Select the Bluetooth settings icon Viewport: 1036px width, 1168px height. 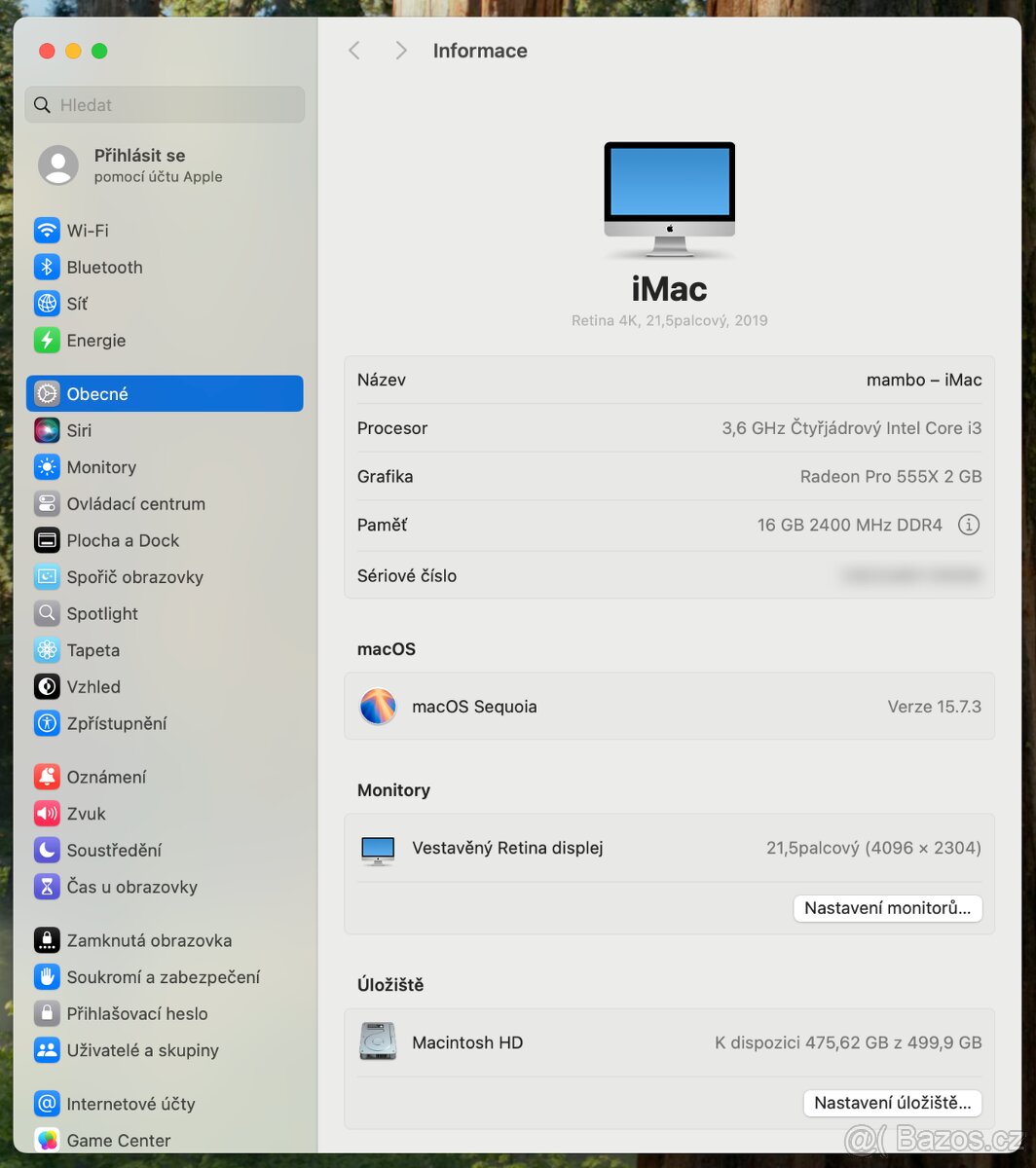coord(47,267)
